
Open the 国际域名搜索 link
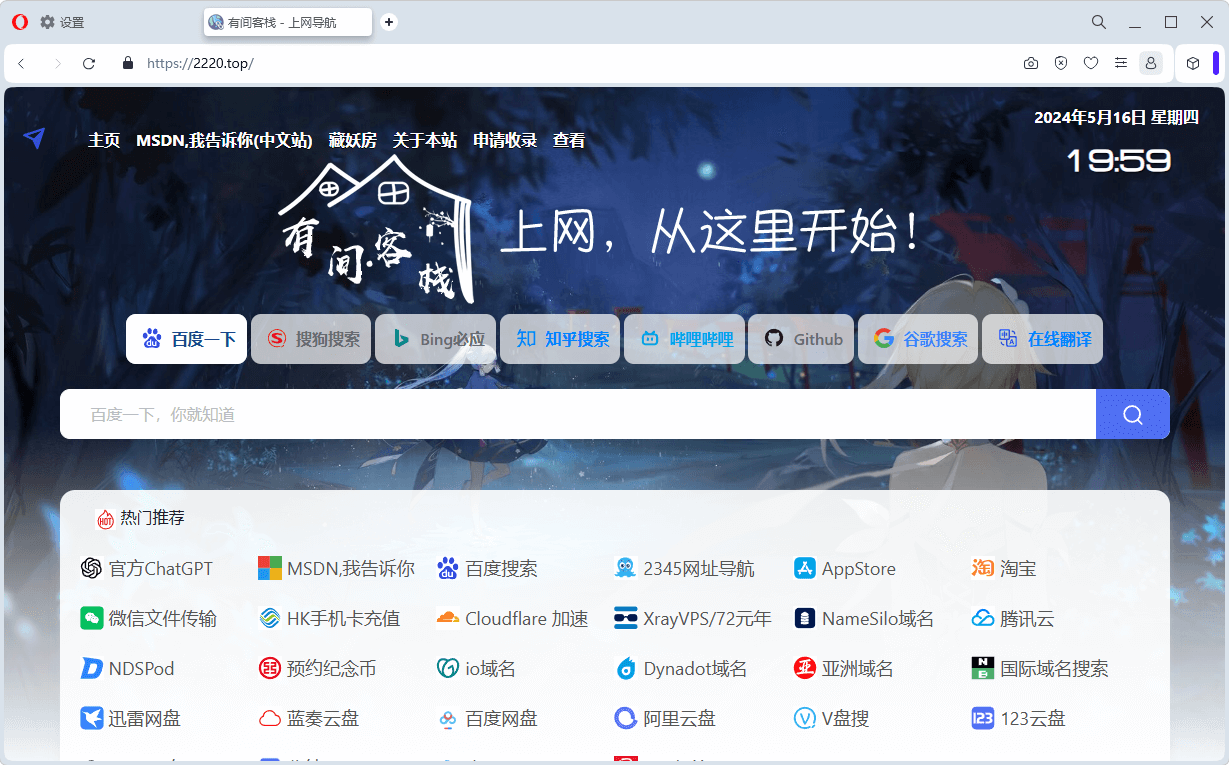click(x=1040, y=669)
